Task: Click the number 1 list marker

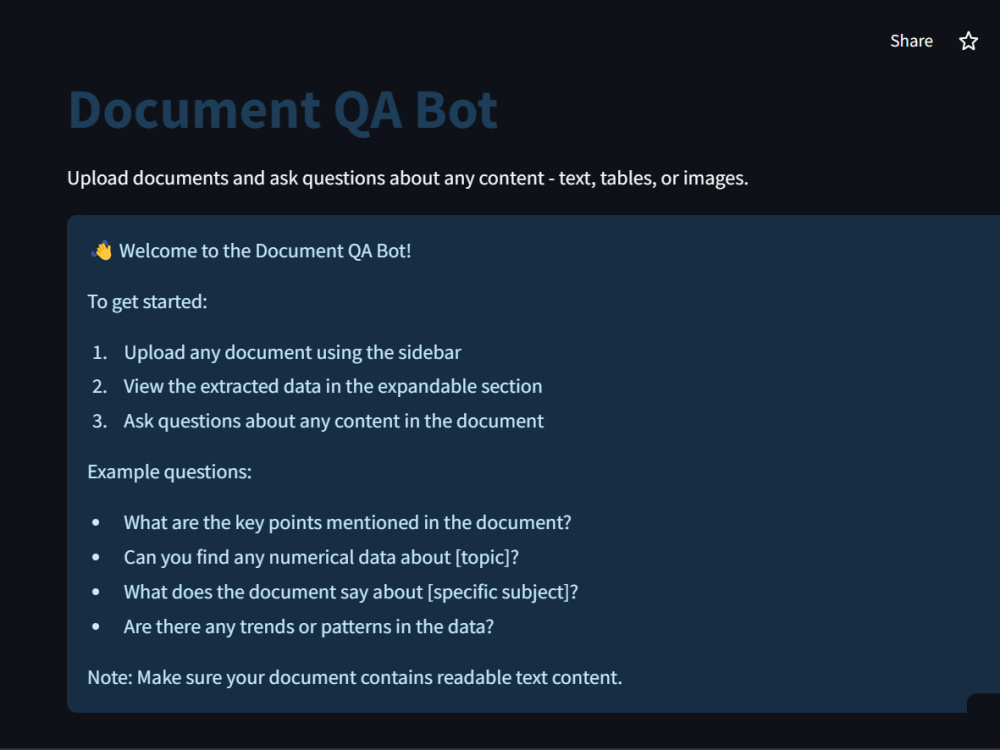Action: point(99,352)
